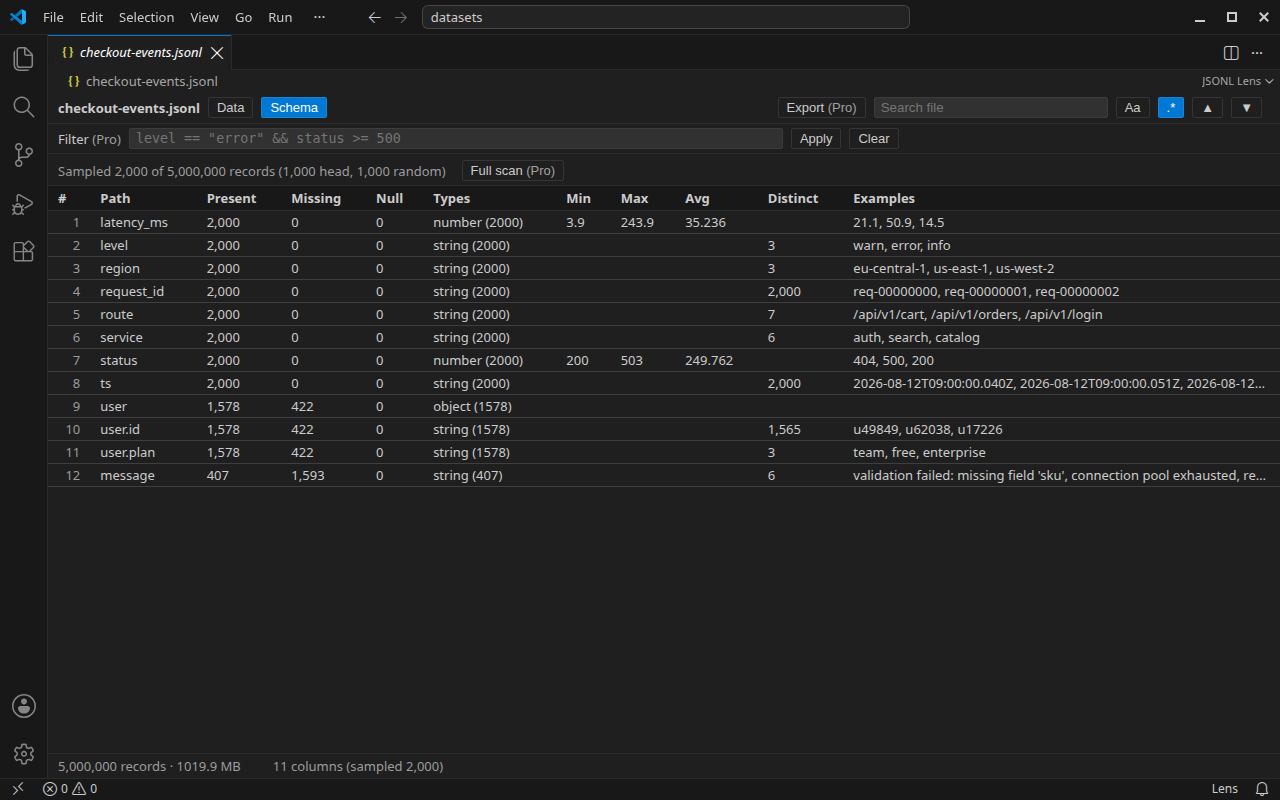Click the Full scan (Pro) button

pyautogui.click(x=512, y=171)
